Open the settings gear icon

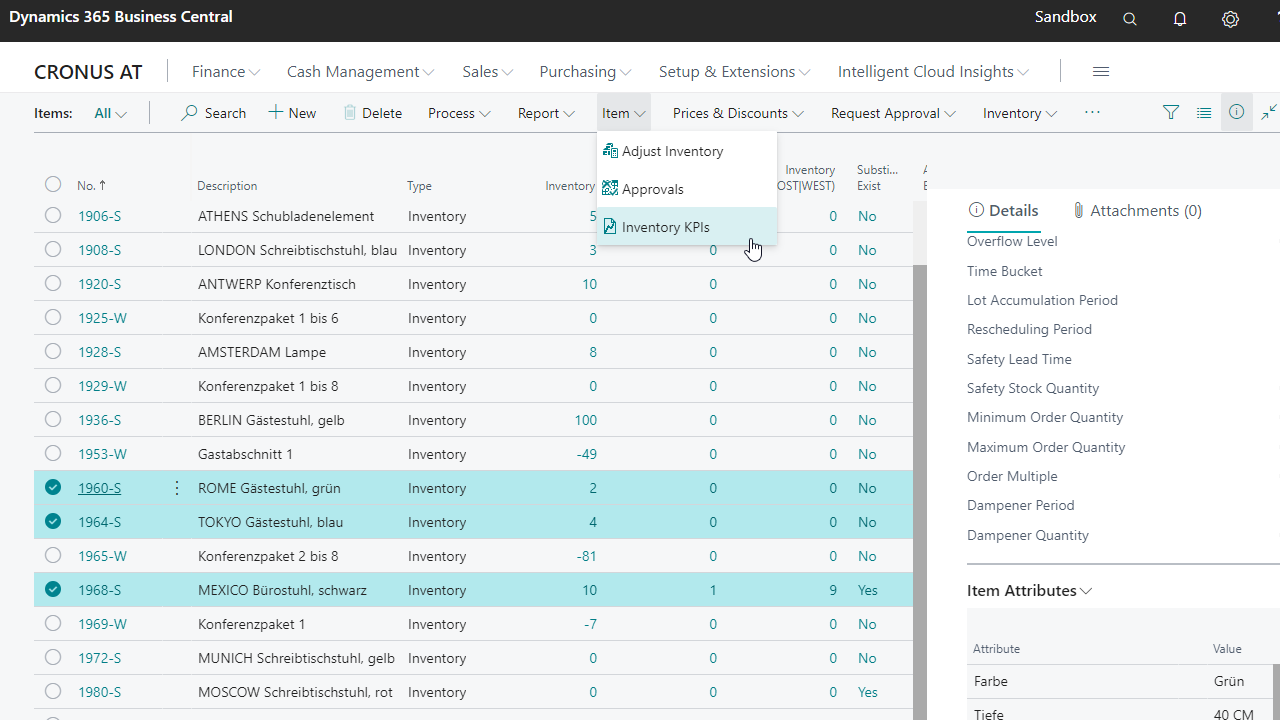[x=1230, y=19]
